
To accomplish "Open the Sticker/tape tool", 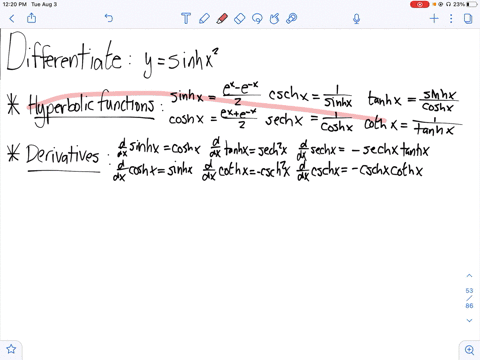I will [x=292, y=18].
